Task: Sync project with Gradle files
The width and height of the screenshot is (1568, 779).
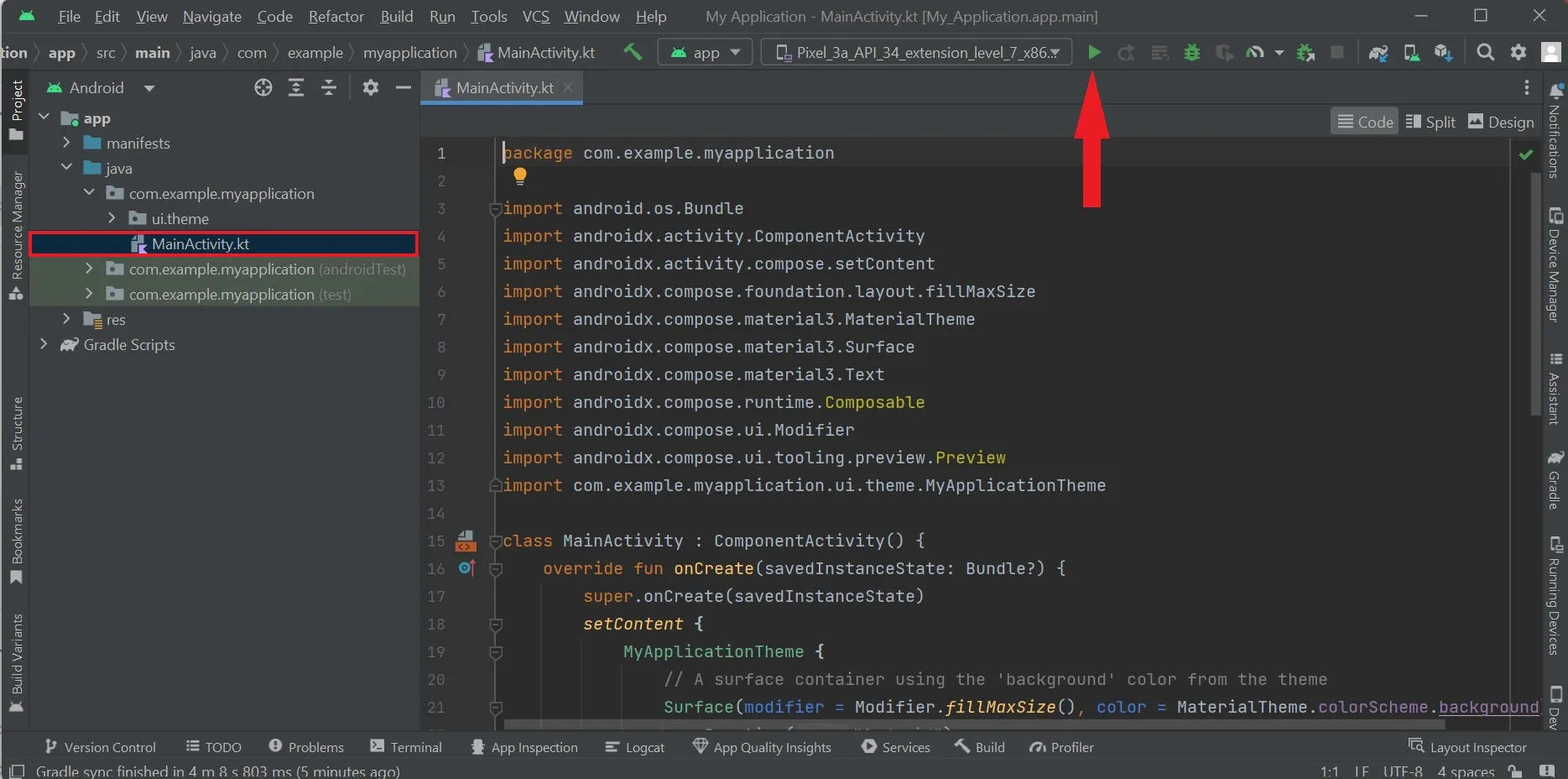Action: pyautogui.click(x=1378, y=52)
